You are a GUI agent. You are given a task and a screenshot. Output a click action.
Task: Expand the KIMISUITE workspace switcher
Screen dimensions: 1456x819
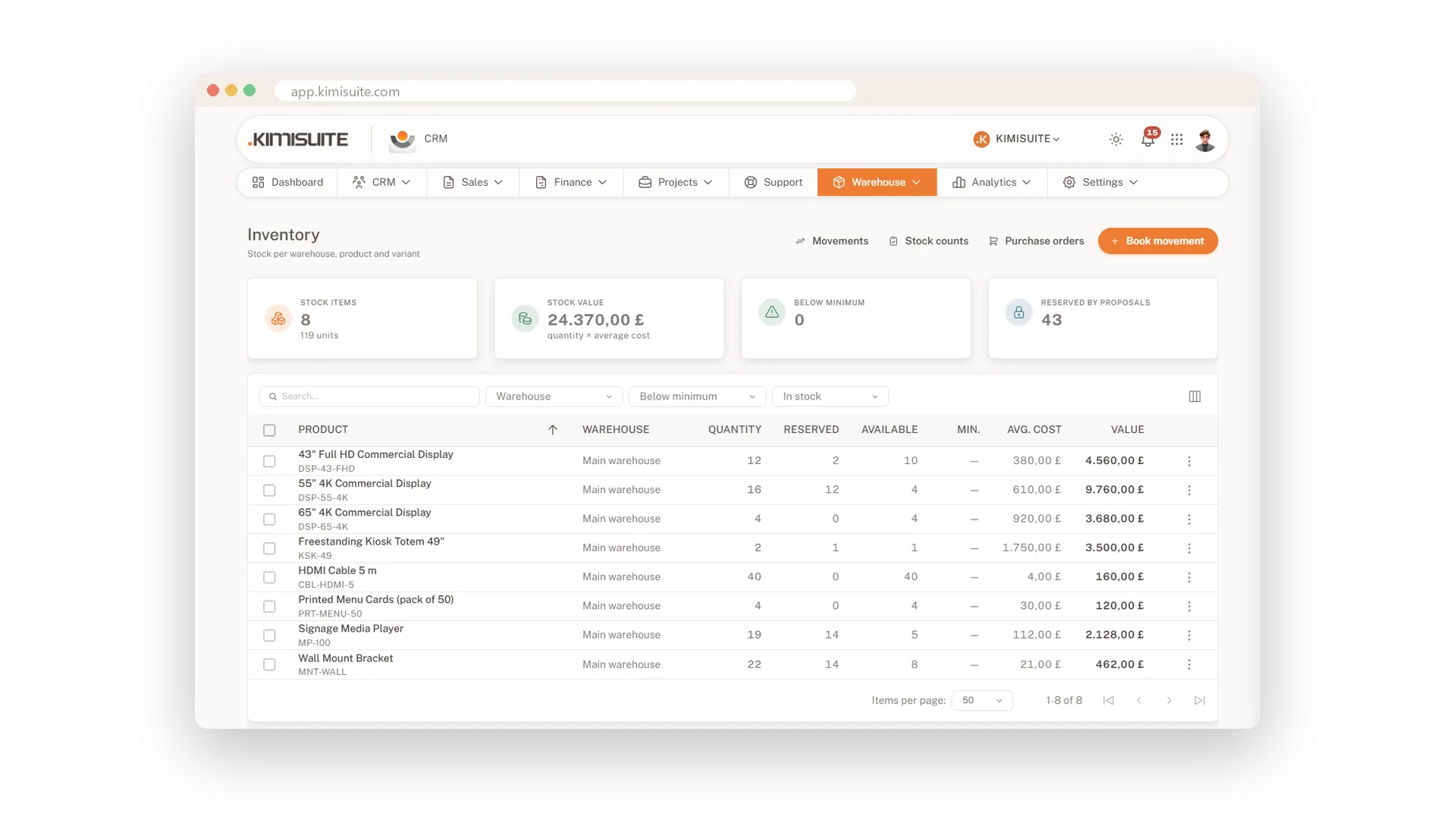click(1017, 139)
